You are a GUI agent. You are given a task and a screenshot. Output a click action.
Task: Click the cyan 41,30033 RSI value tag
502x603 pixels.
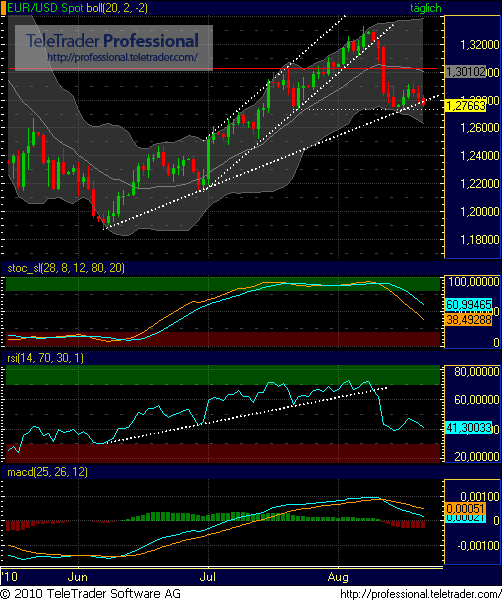pos(469,428)
